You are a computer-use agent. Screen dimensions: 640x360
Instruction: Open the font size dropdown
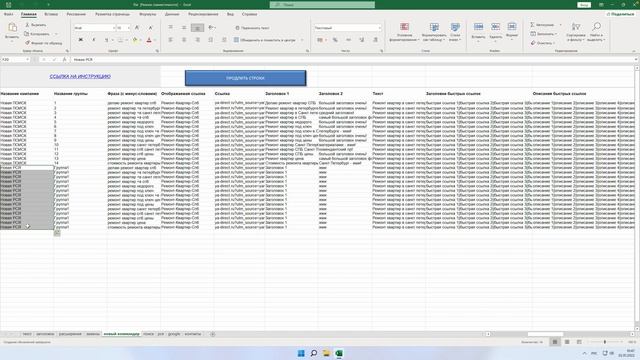coord(128,28)
